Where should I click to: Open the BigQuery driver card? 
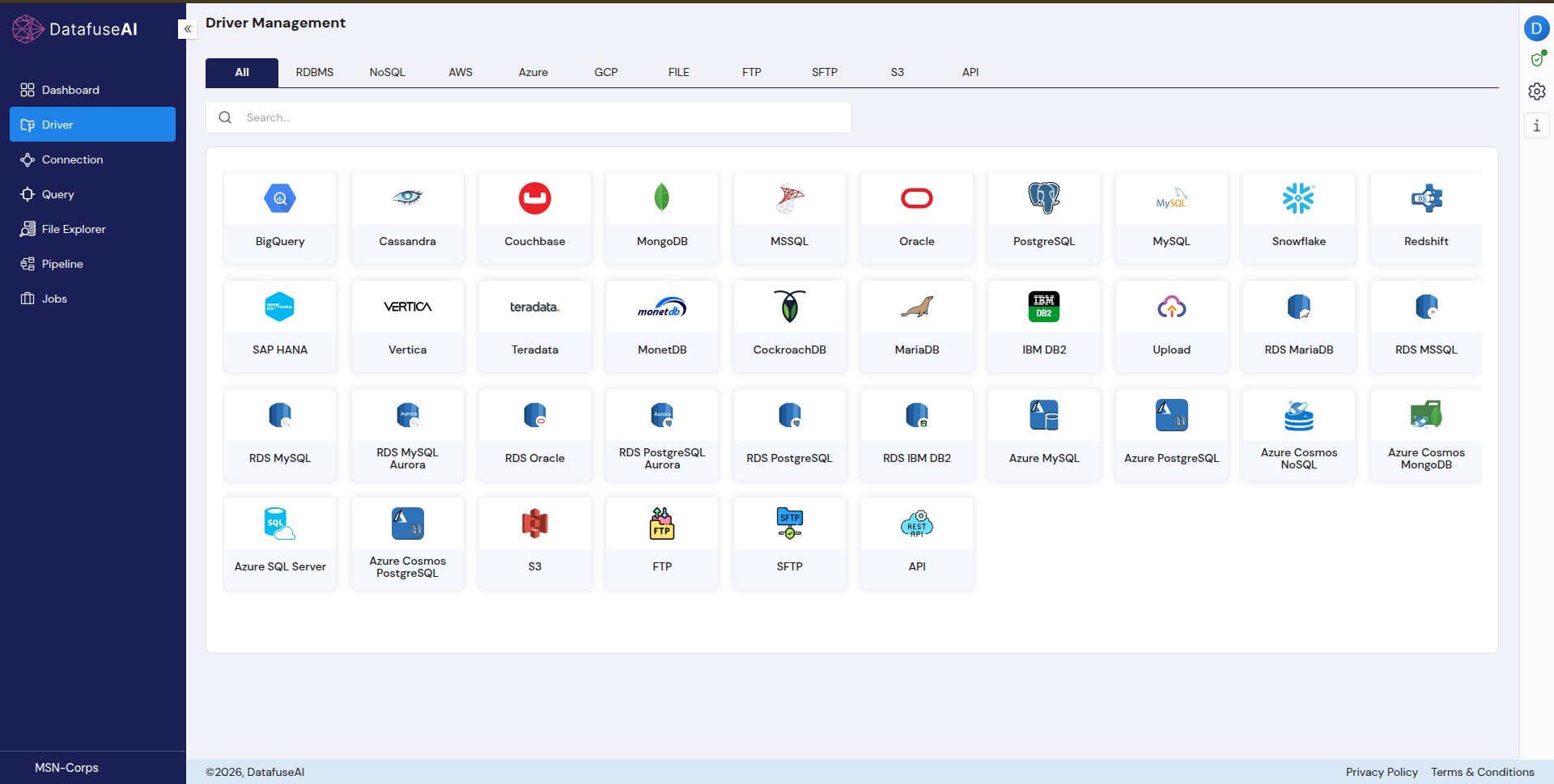pos(280,218)
